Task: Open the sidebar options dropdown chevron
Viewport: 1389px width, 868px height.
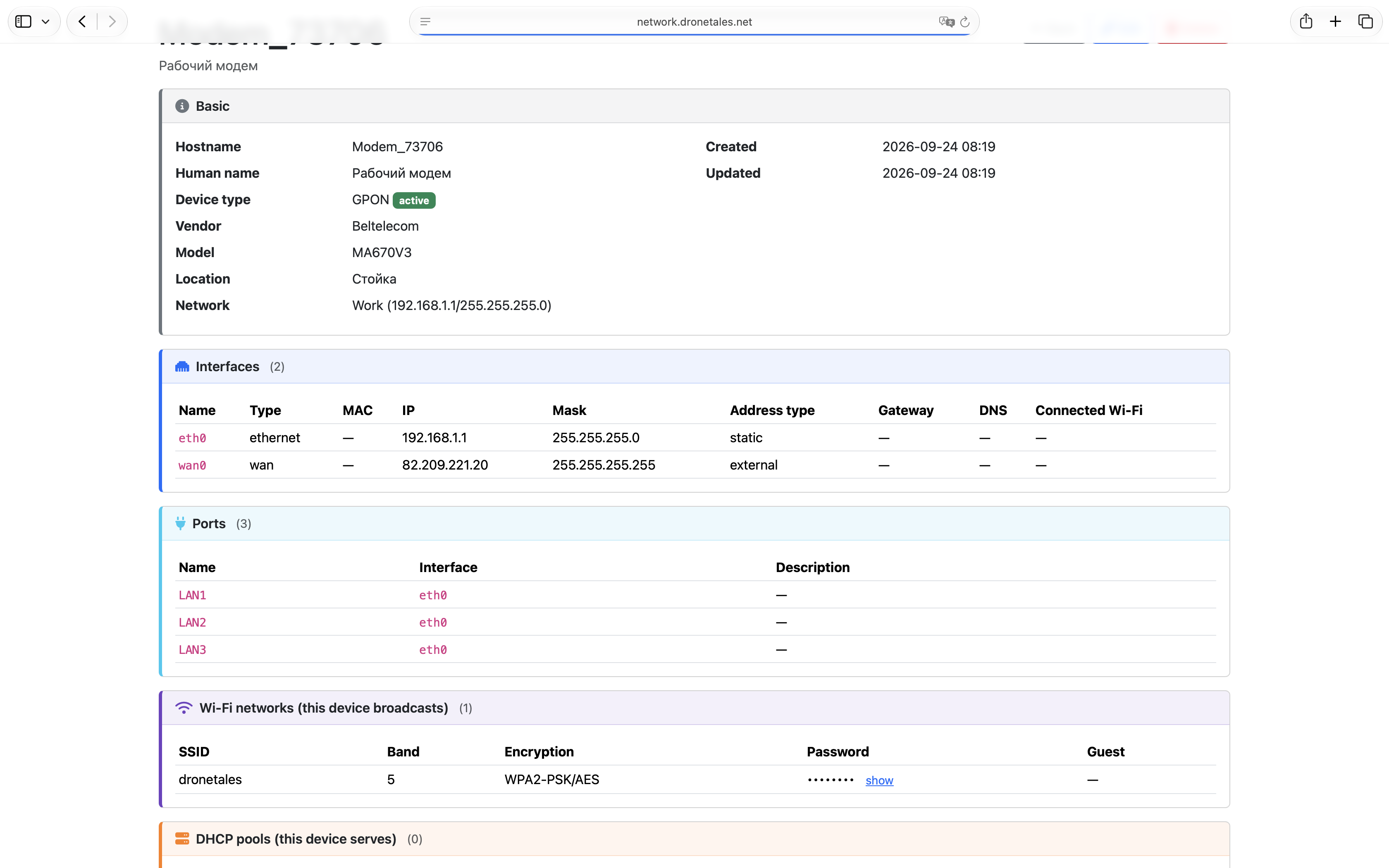Action: point(46,22)
